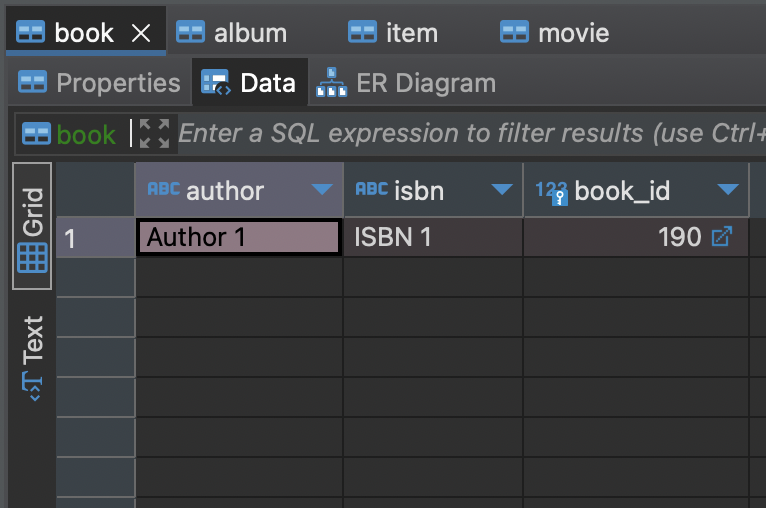
Task: Switch to Grid view mode
Action: (x=32, y=226)
